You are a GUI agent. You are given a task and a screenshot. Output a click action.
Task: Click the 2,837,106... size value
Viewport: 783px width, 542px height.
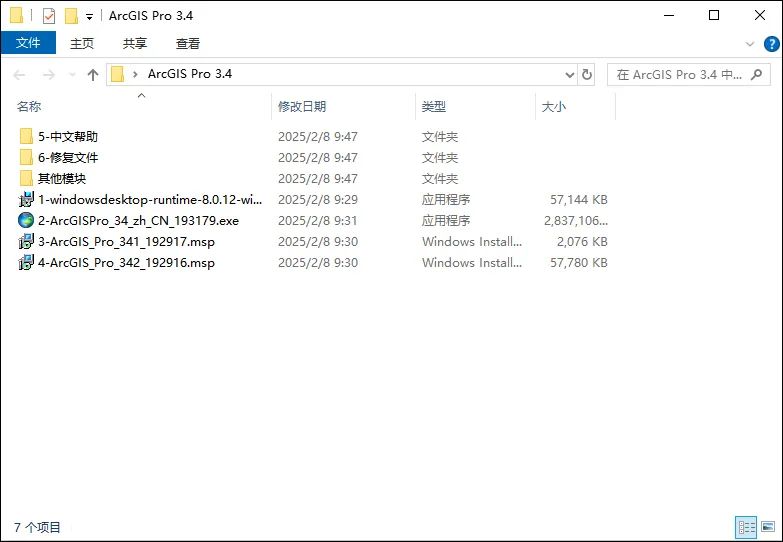point(576,220)
